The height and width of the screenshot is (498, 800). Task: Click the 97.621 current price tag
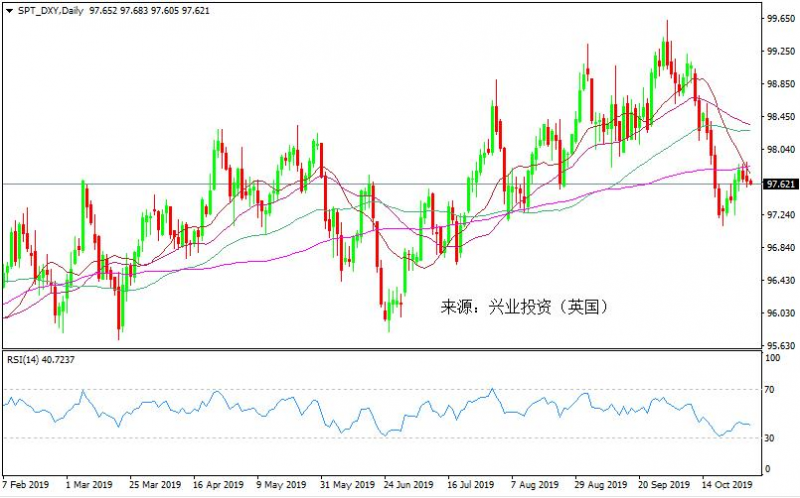pos(780,184)
